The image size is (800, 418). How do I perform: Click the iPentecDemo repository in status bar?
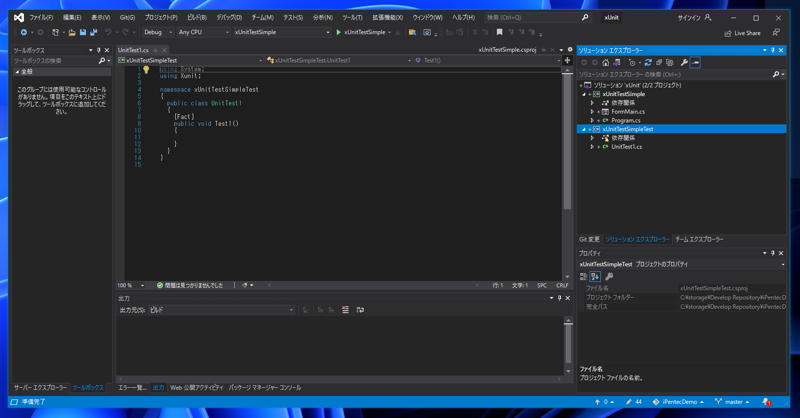pyautogui.click(x=678, y=402)
